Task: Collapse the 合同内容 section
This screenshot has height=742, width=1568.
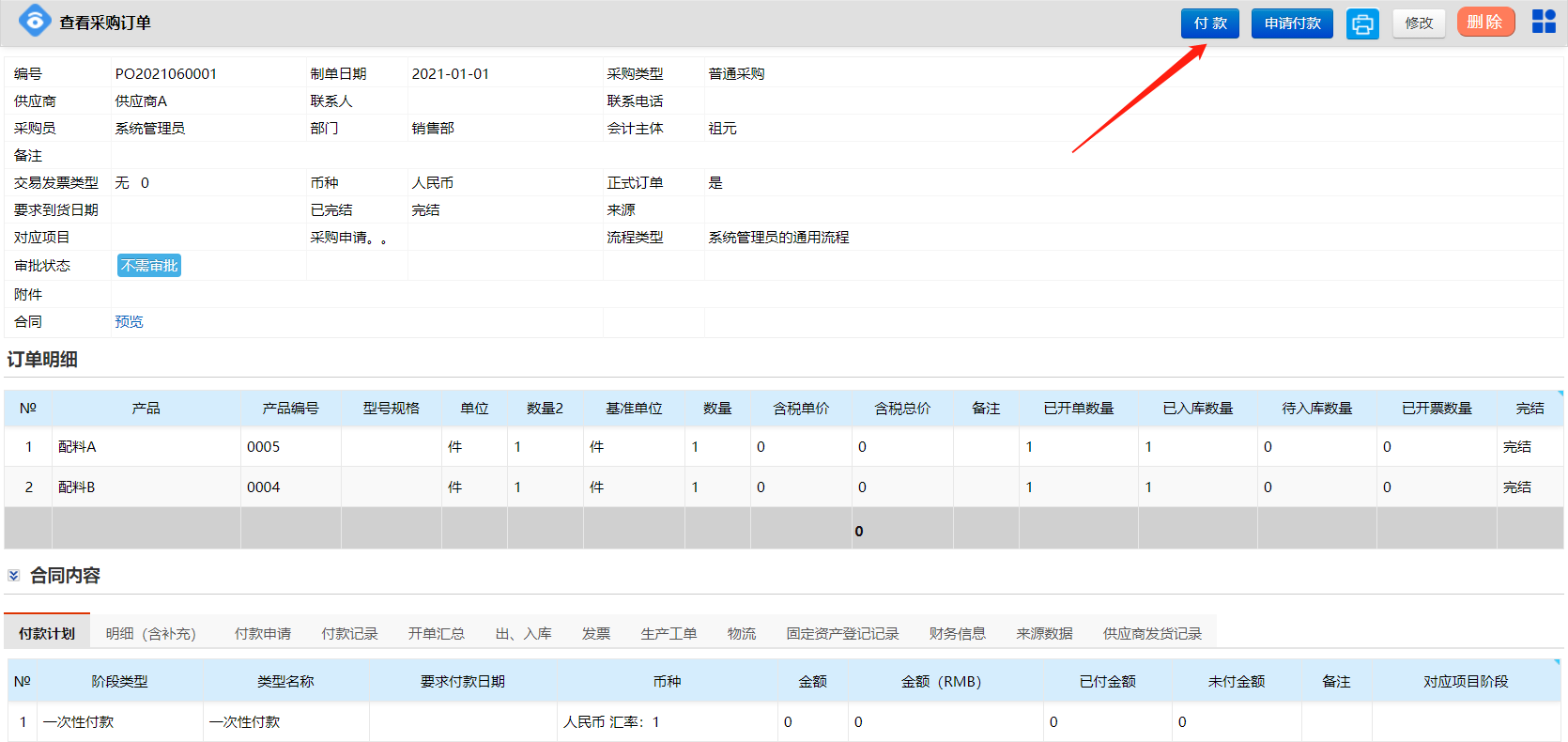Action: click(14, 576)
